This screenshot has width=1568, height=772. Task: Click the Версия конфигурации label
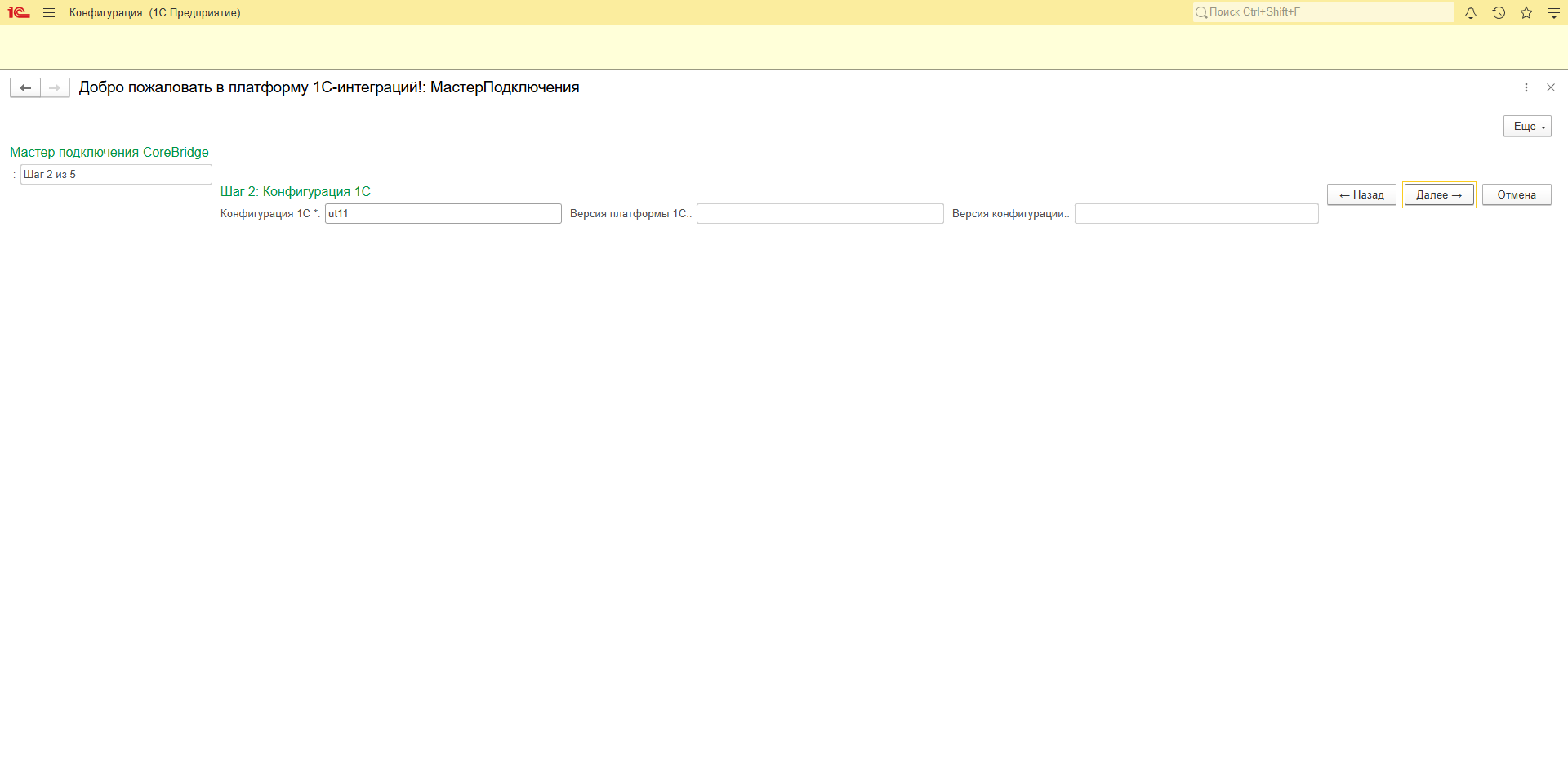pyautogui.click(x=1010, y=213)
